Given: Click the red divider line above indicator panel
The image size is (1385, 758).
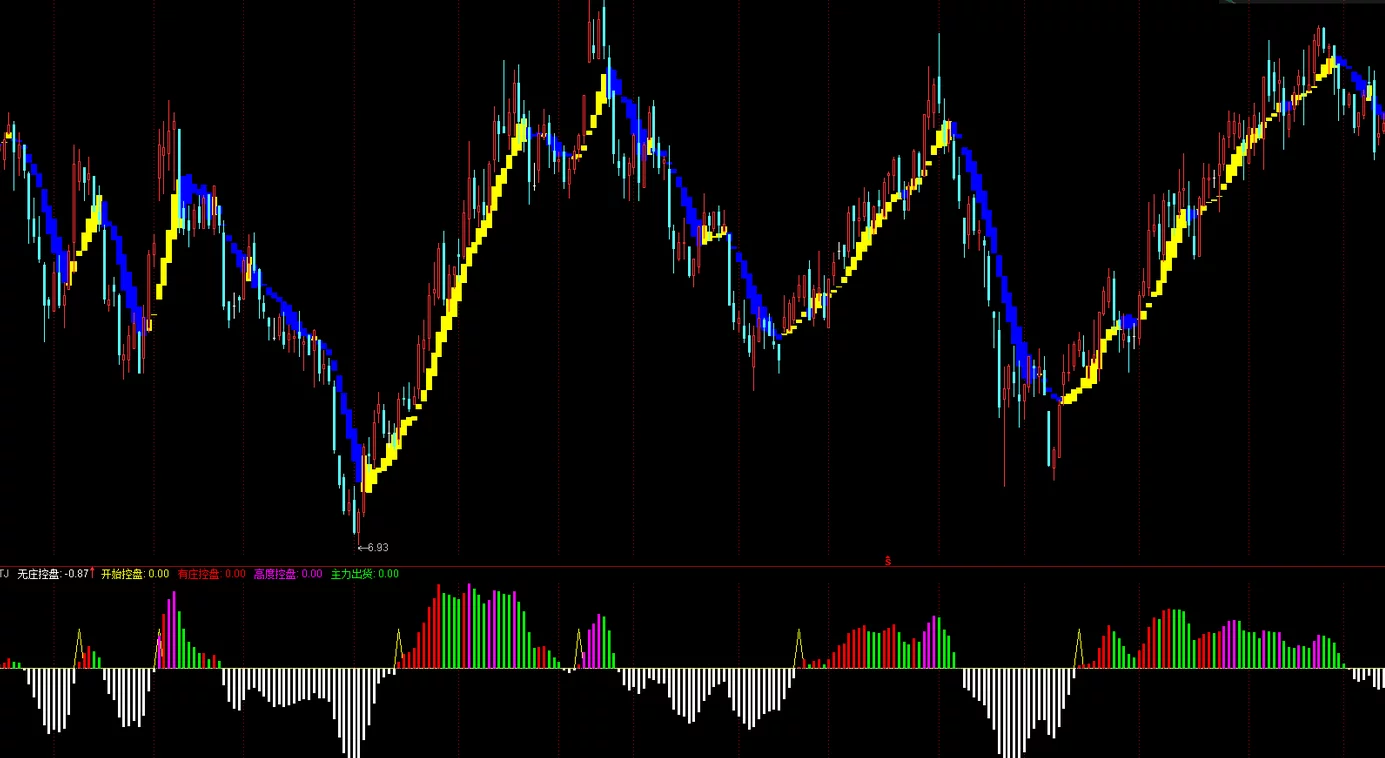Looking at the screenshot, I should 692,566.
